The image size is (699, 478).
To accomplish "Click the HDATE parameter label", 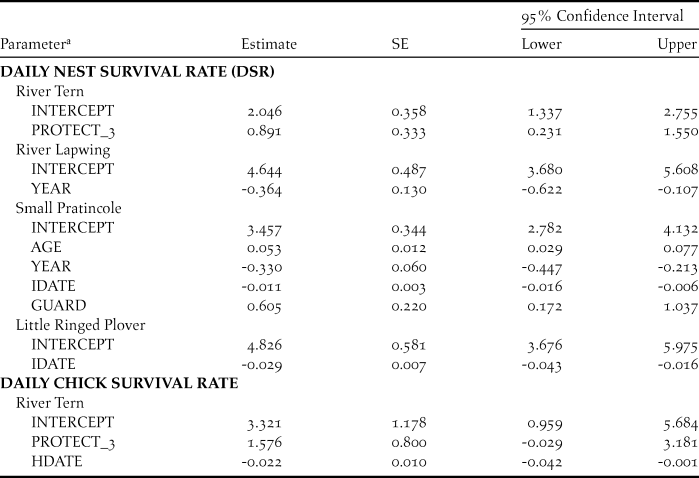I will coord(55,460).
